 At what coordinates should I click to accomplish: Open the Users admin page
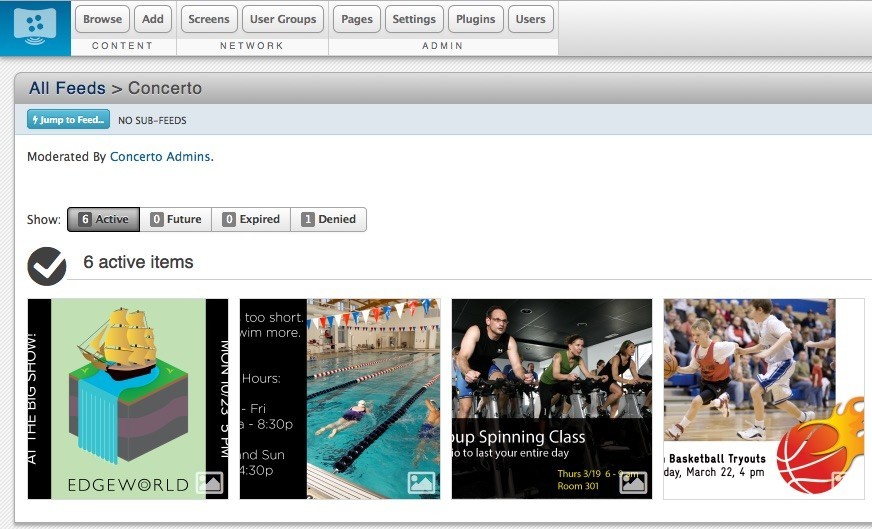(530, 19)
